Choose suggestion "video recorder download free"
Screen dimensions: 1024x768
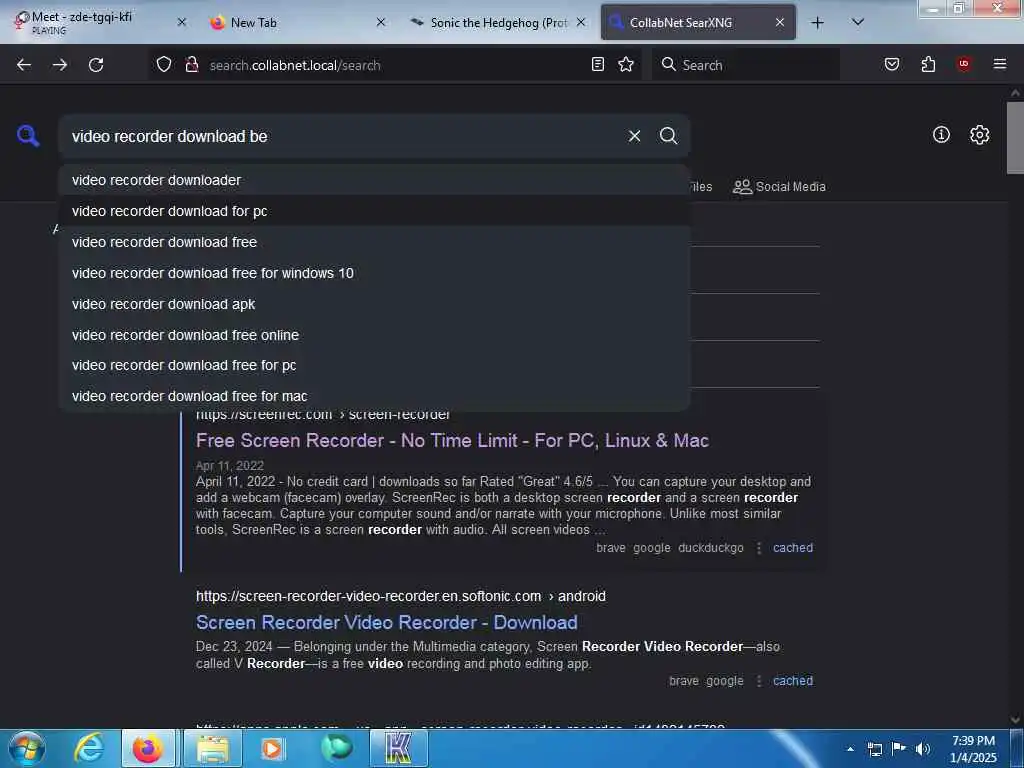pos(374,242)
